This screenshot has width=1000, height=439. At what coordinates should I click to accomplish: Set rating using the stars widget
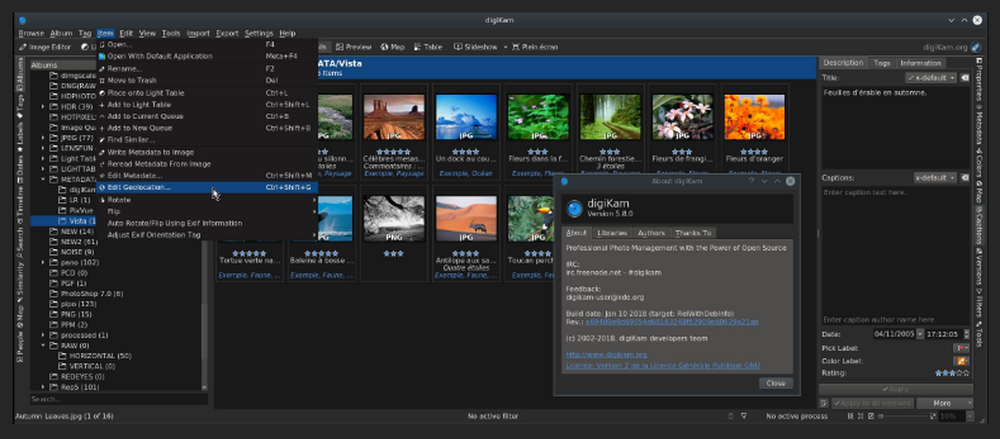pos(952,373)
